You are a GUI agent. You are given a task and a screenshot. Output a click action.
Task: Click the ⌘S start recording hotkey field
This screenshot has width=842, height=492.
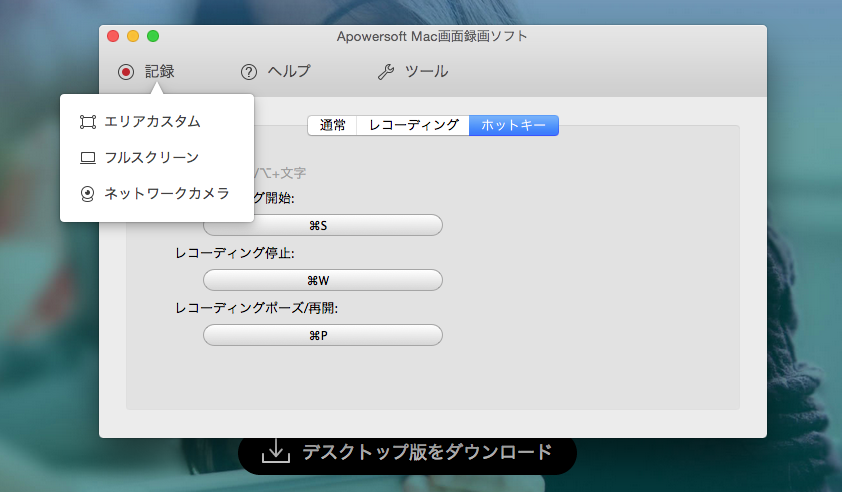323,225
